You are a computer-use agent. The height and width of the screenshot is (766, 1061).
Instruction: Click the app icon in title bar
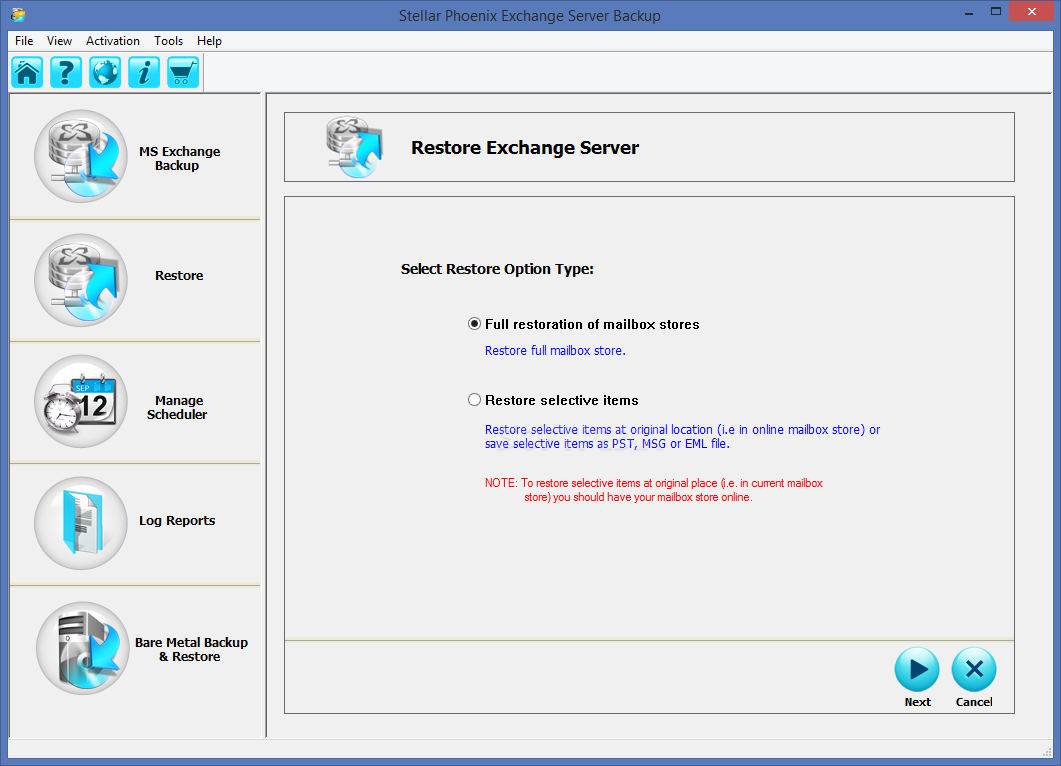[18, 14]
